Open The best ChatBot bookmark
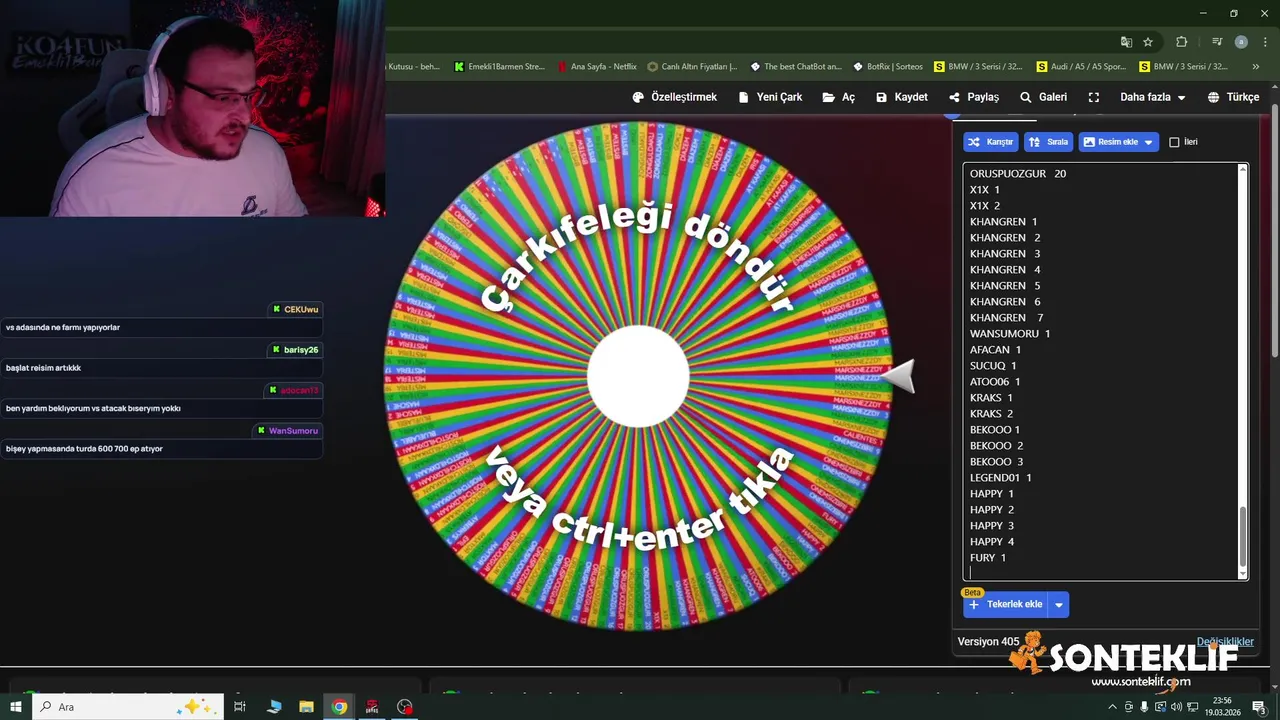Image resolution: width=1280 pixels, height=720 pixels. (796, 67)
